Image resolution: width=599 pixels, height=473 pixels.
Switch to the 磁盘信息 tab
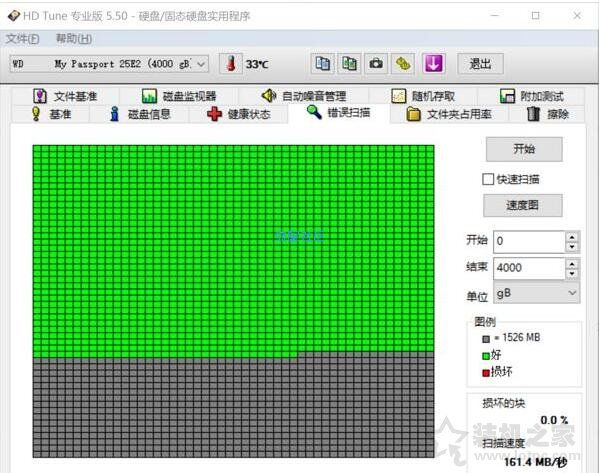click(139, 114)
